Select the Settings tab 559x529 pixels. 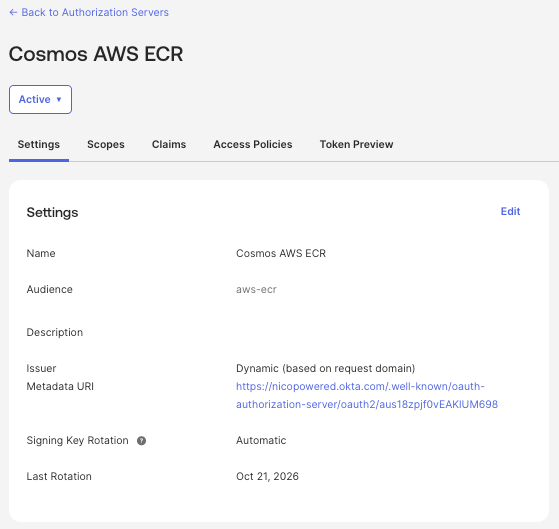tap(39, 144)
